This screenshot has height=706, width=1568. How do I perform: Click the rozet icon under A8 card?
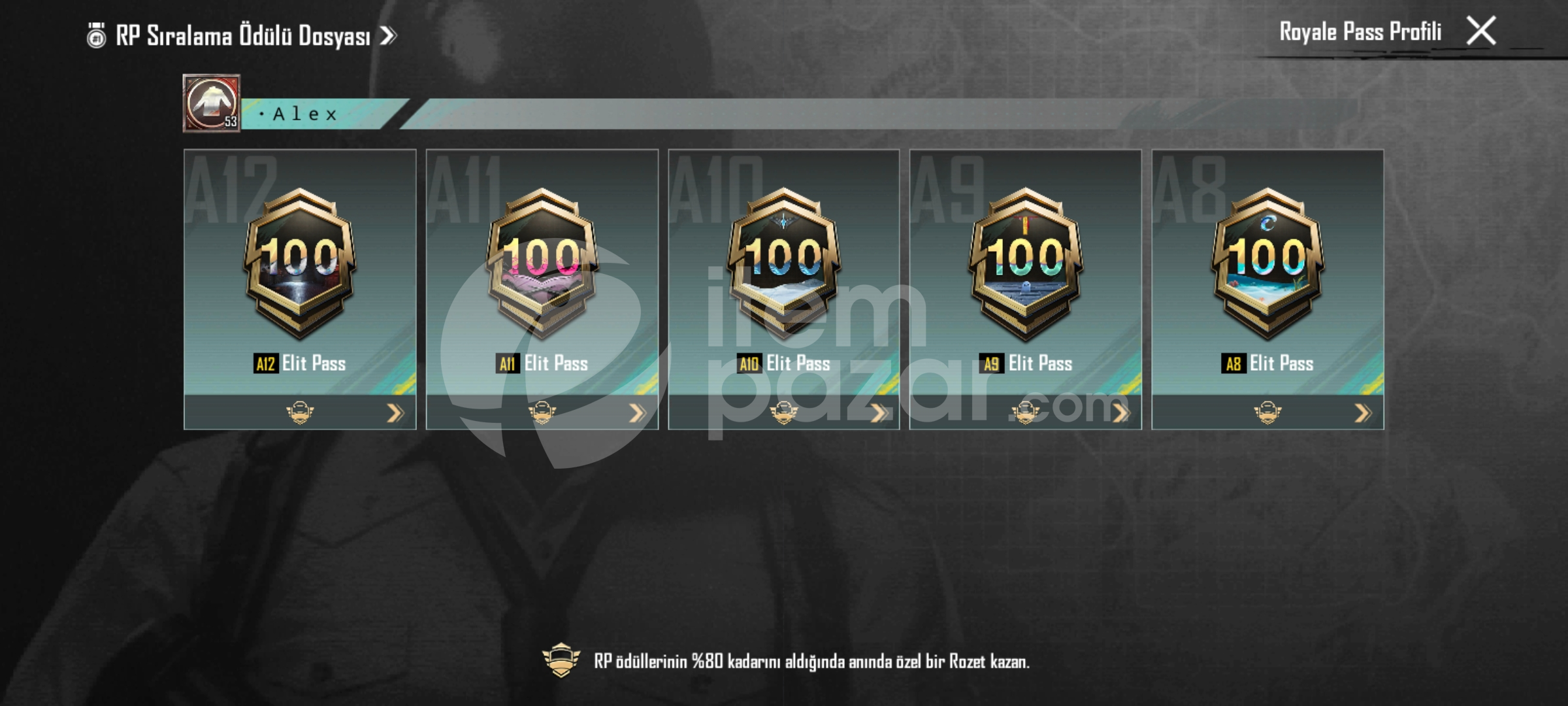(x=1267, y=412)
